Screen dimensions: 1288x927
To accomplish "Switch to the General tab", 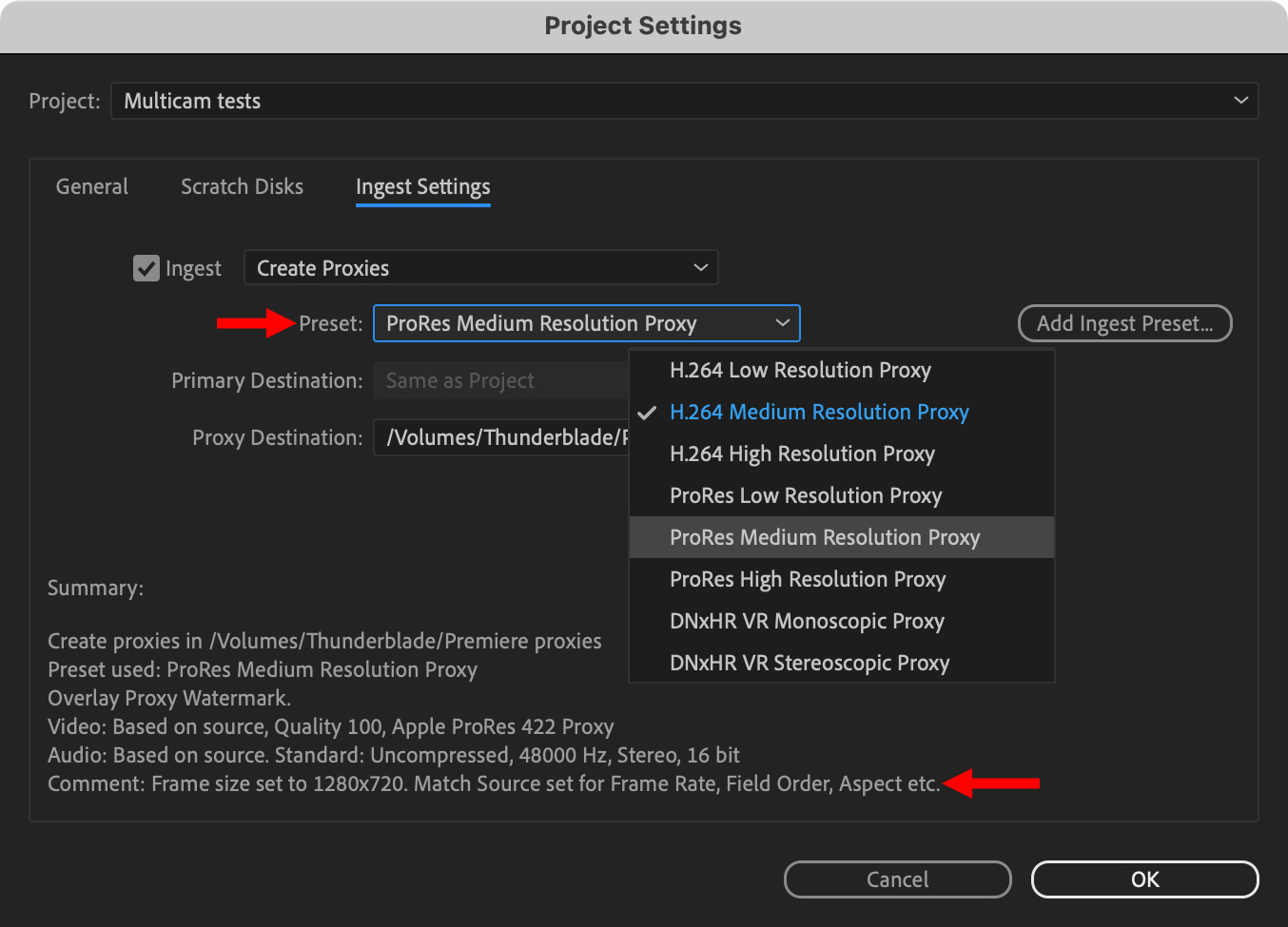I will click(92, 186).
